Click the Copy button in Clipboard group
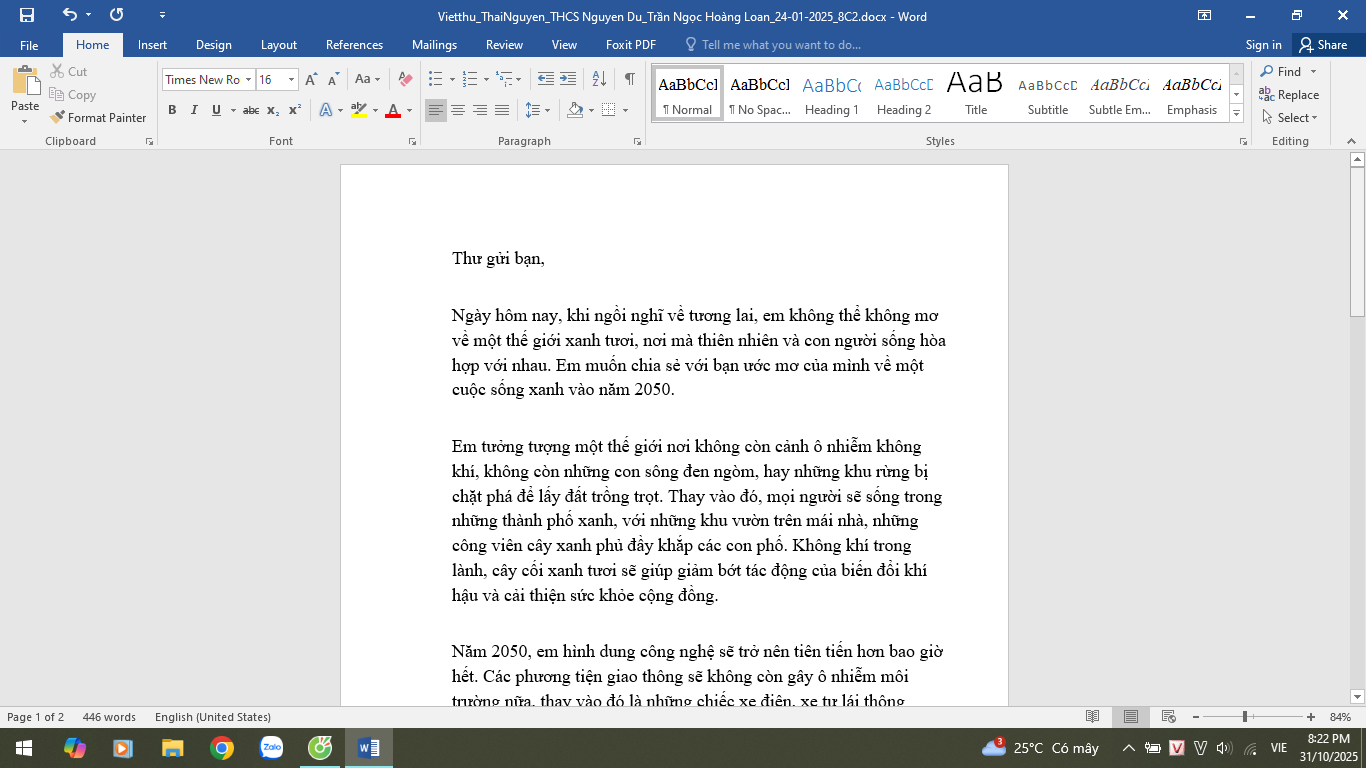 pos(73,95)
